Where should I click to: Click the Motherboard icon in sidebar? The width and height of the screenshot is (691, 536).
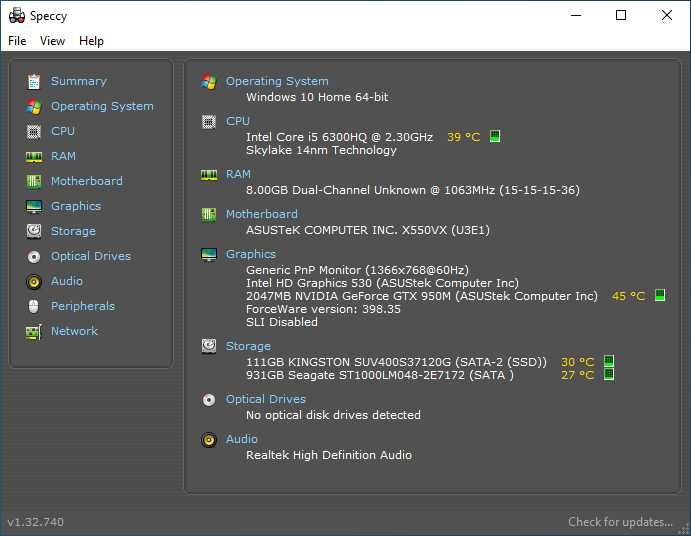pos(34,181)
